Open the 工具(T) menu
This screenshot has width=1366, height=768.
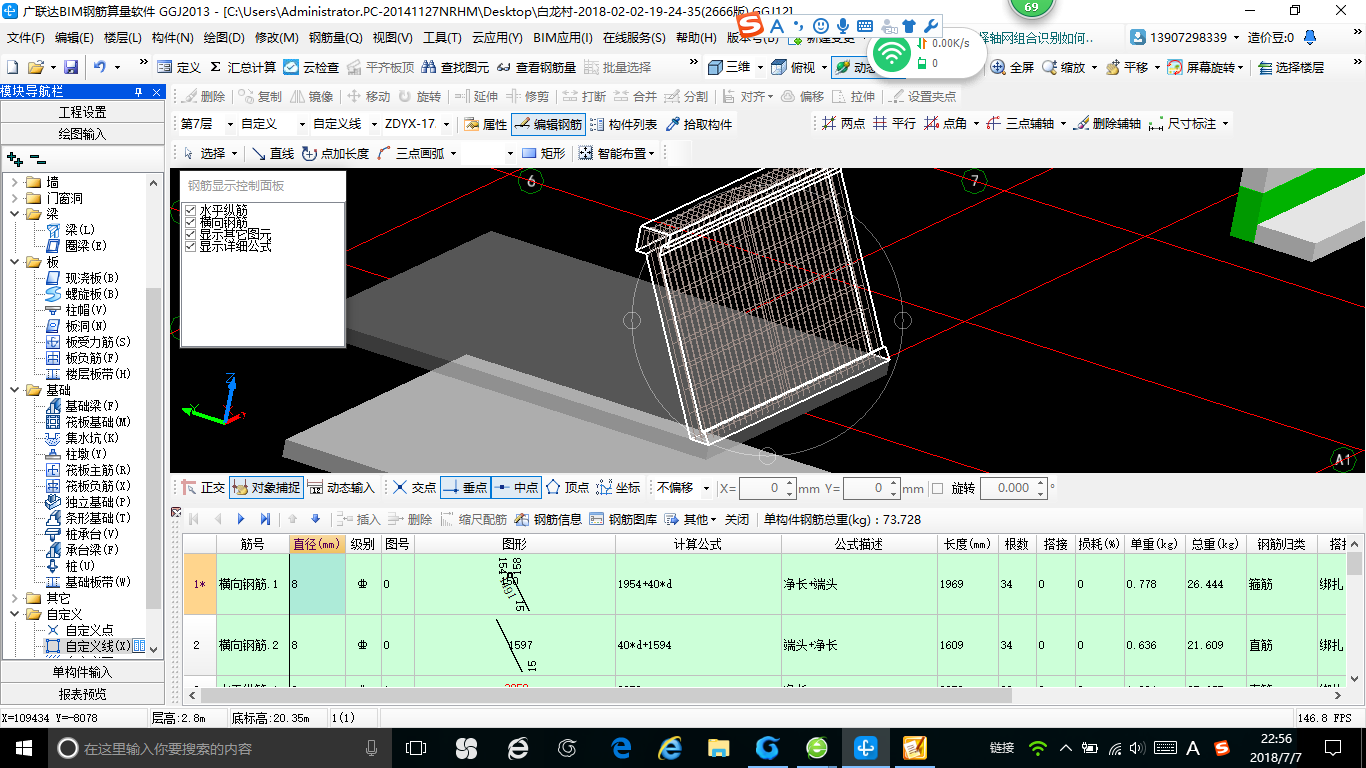tap(442, 38)
